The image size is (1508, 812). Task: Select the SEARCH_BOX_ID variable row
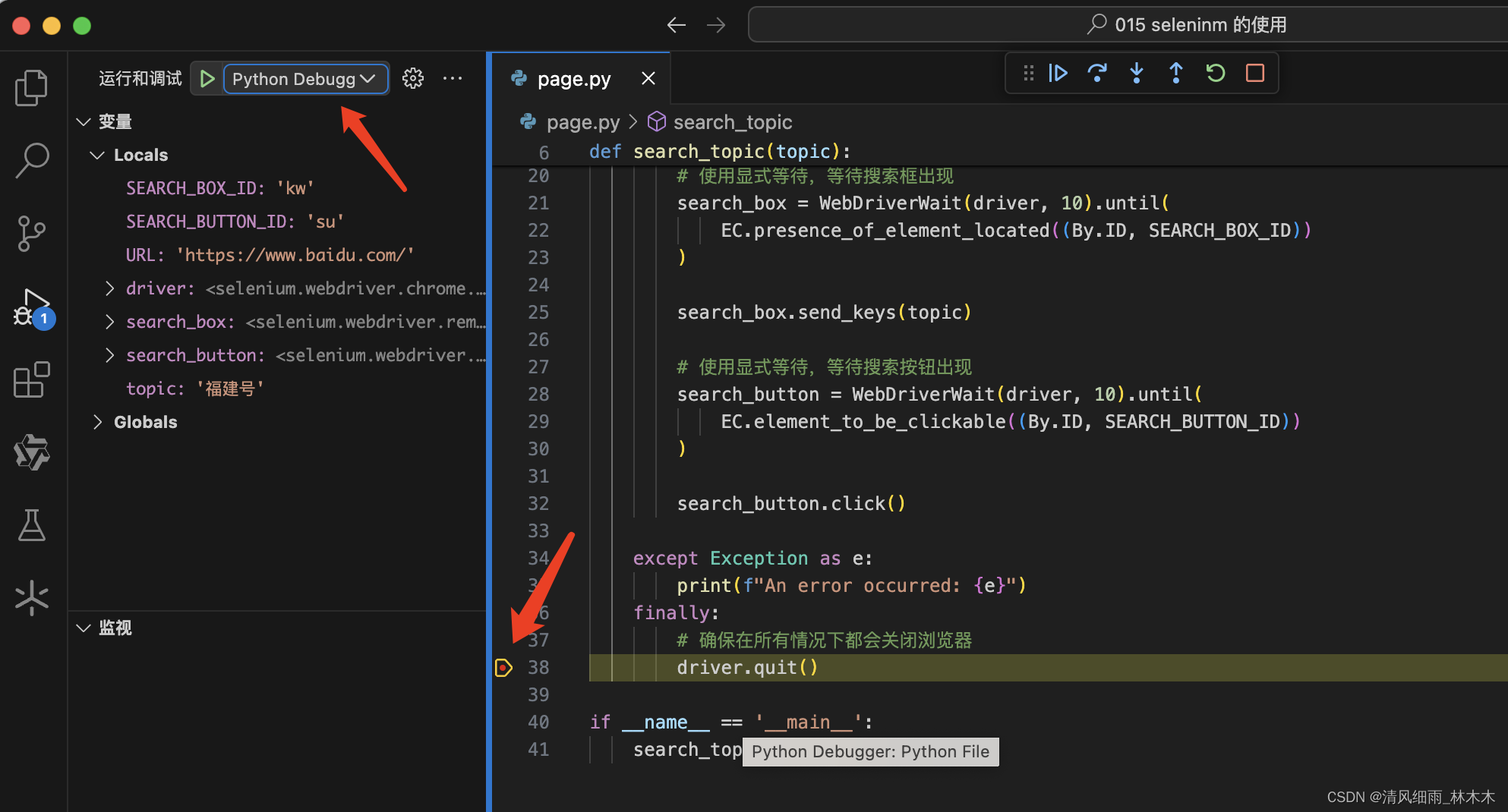276,188
